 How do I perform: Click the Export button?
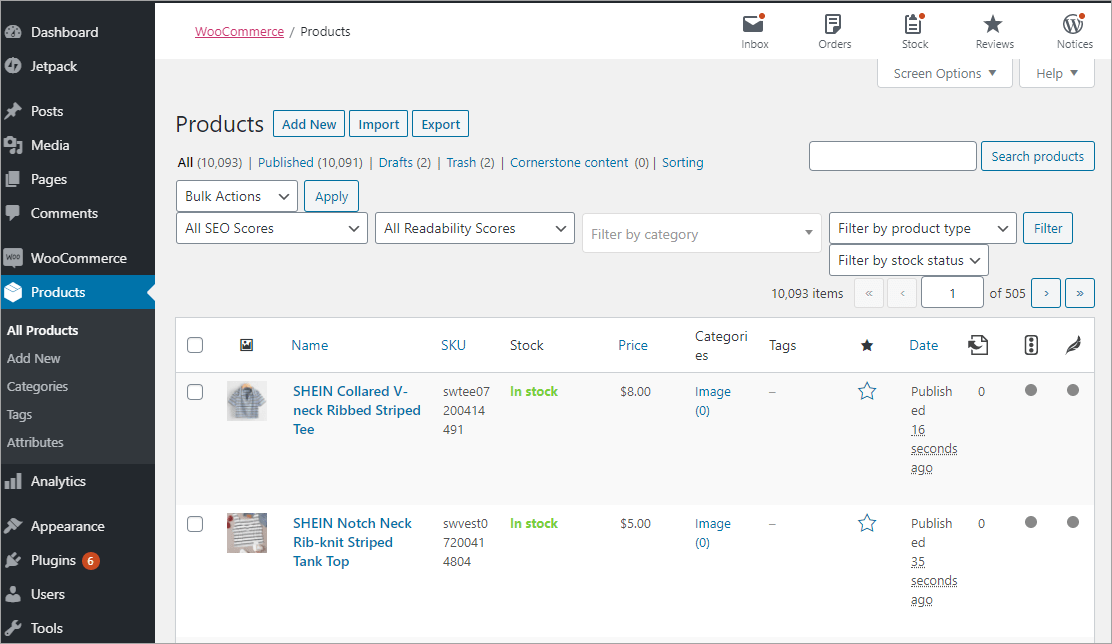pyautogui.click(x=440, y=124)
